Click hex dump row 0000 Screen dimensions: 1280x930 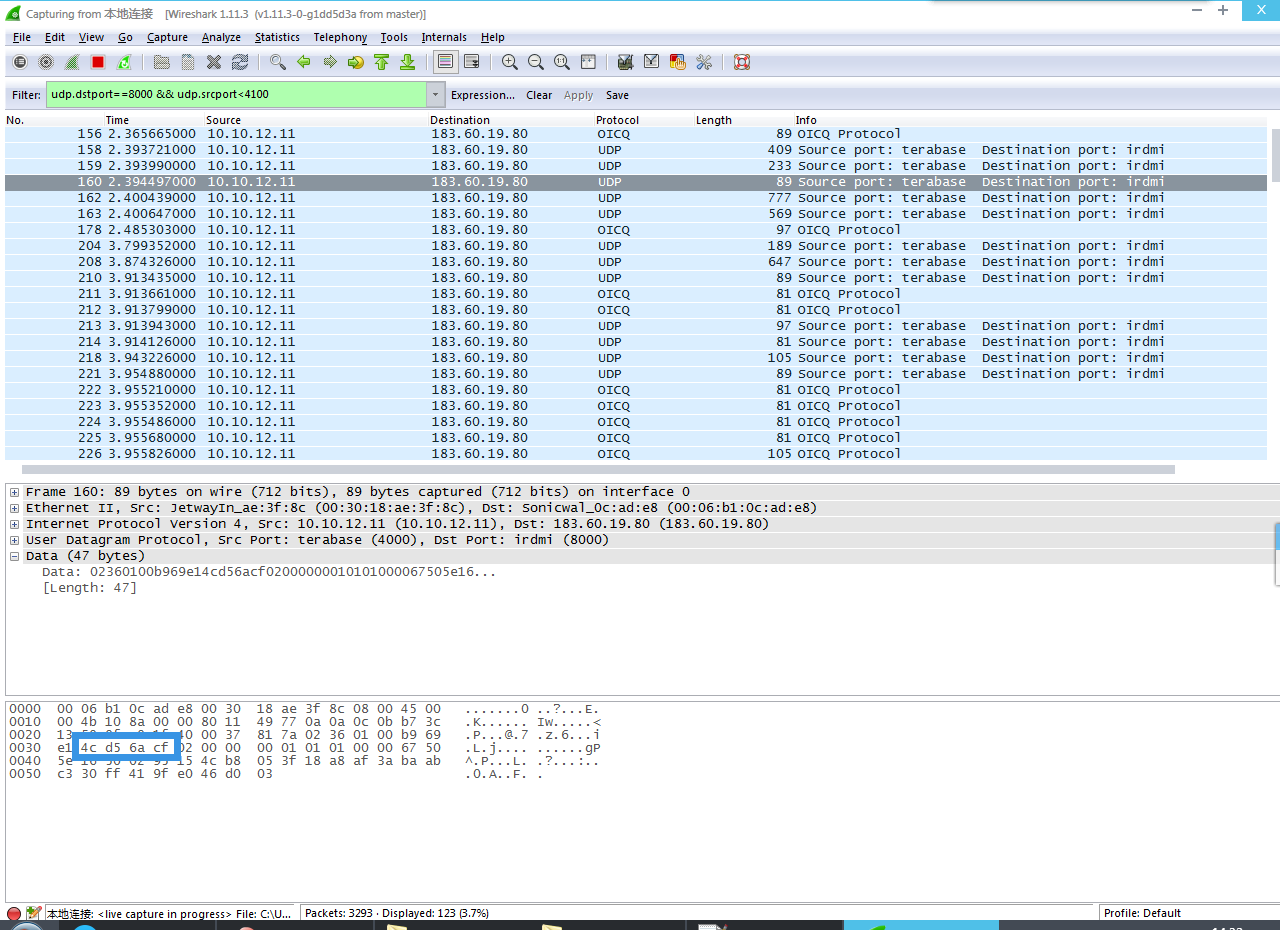click(x=305, y=709)
